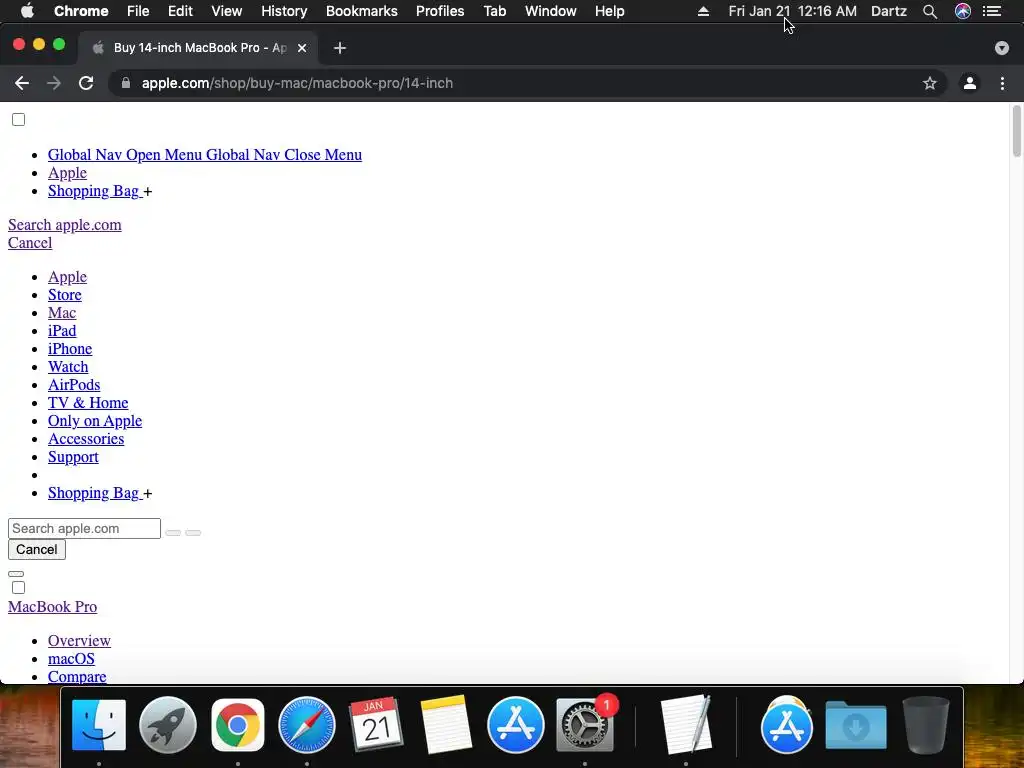Open the Chrome profile avatar icon
The width and height of the screenshot is (1024, 768).
click(x=969, y=84)
